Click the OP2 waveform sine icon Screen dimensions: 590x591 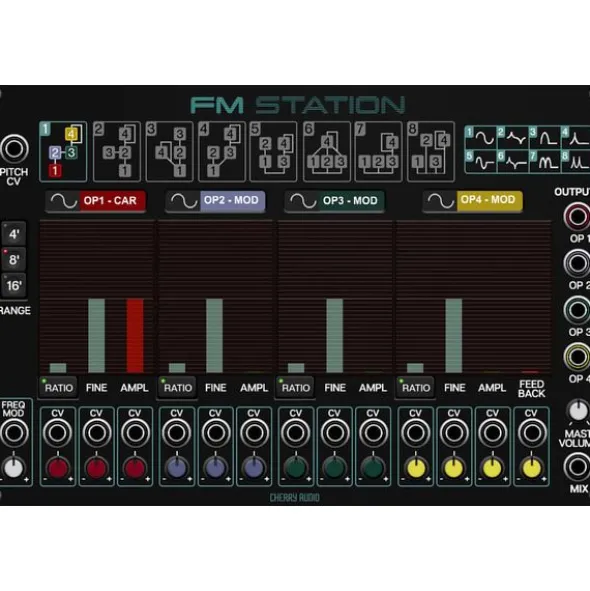point(184,201)
